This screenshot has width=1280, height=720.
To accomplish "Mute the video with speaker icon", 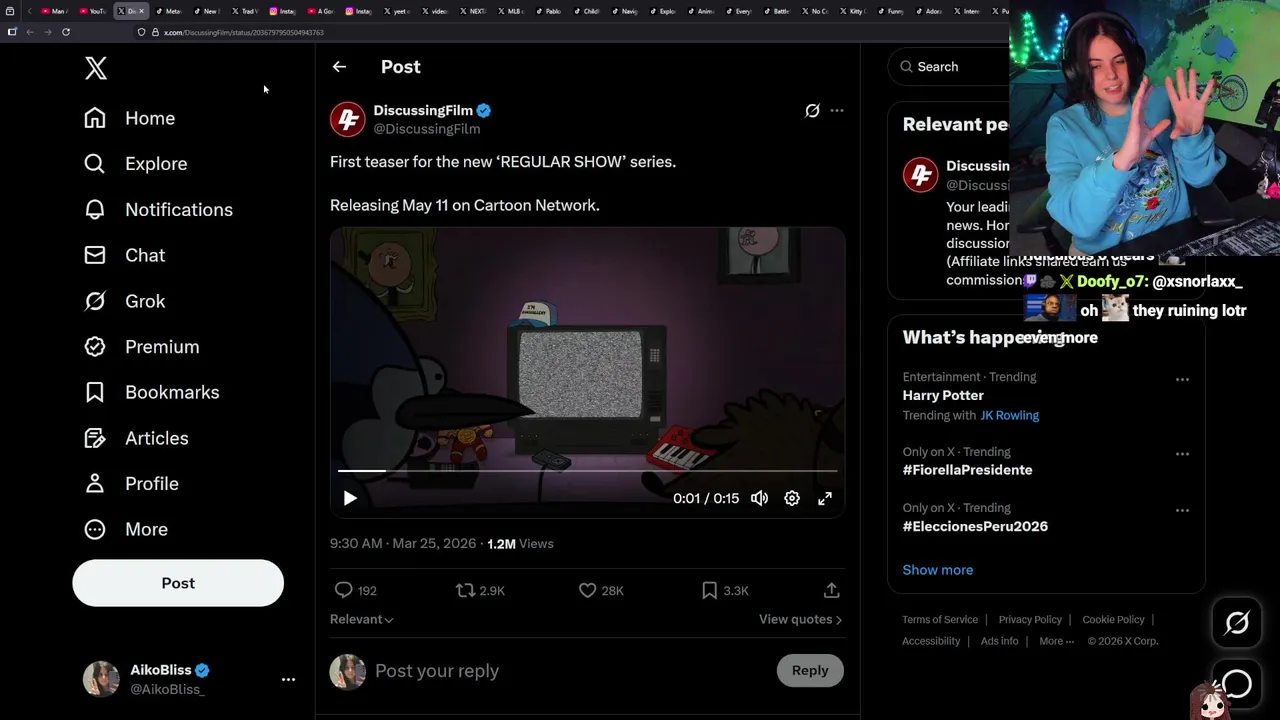I will coord(760,498).
